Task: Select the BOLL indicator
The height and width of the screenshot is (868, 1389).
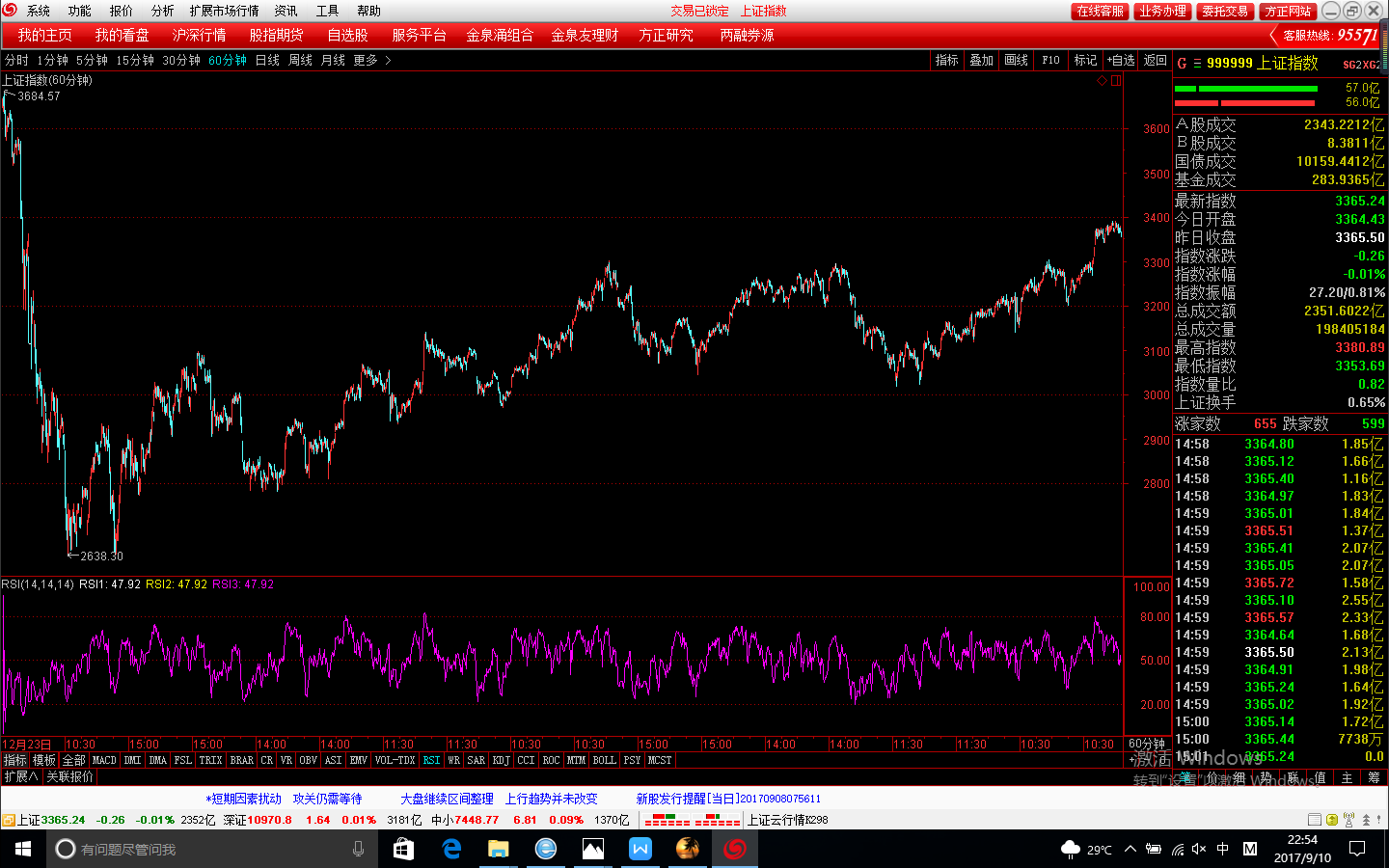Action: coord(605,761)
